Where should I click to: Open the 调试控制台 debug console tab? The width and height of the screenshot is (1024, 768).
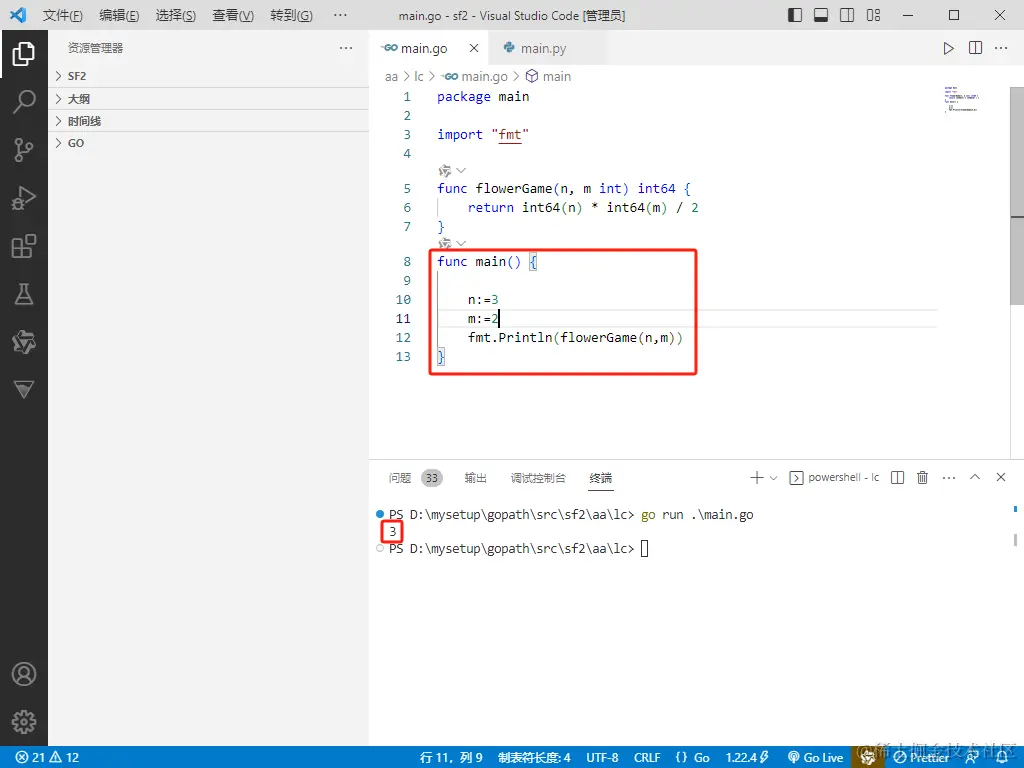pos(537,478)
